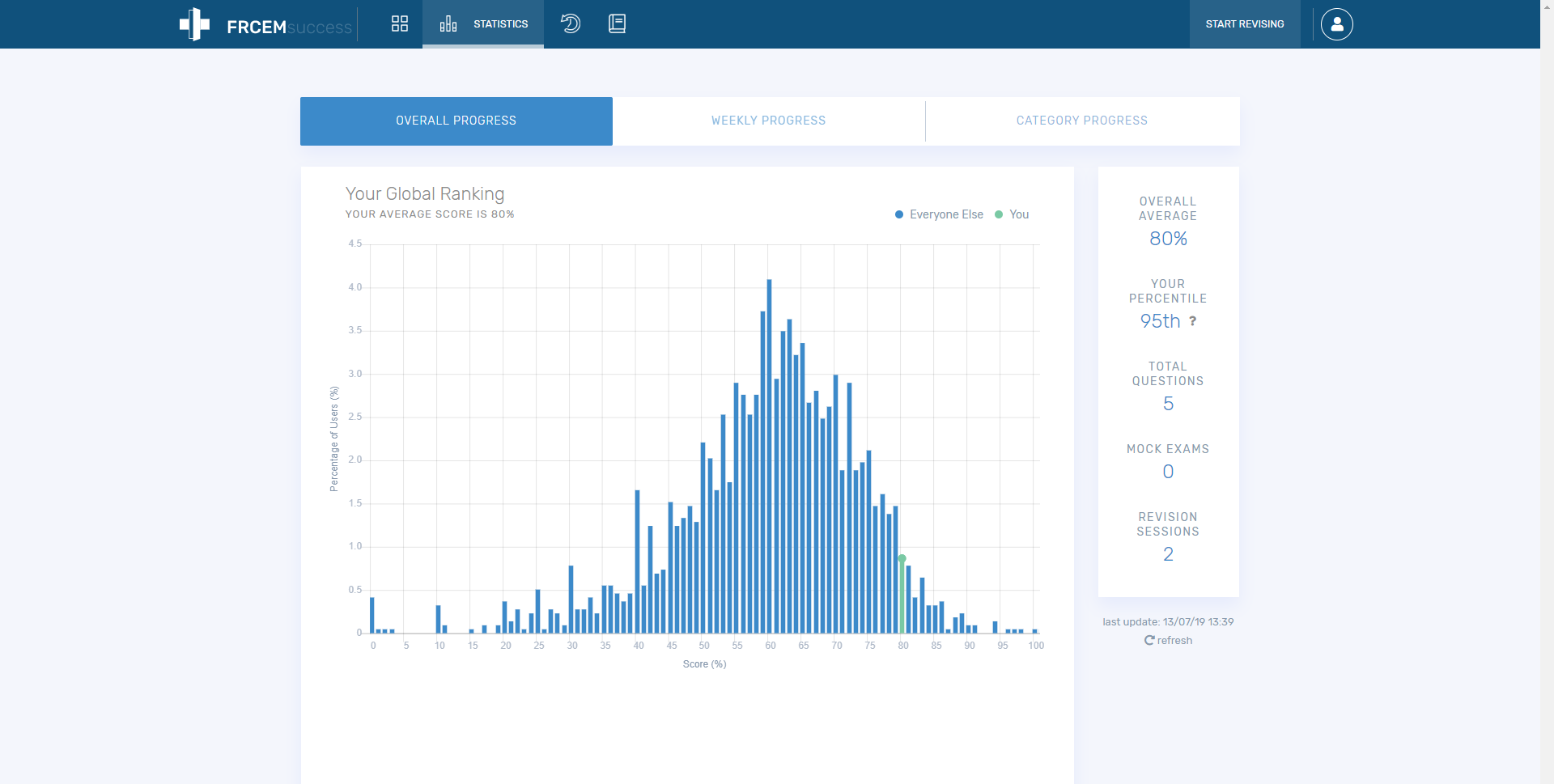Click the green You bar at score 80
The height and width of the screenshot is (784, 1554).
[902, 595]
